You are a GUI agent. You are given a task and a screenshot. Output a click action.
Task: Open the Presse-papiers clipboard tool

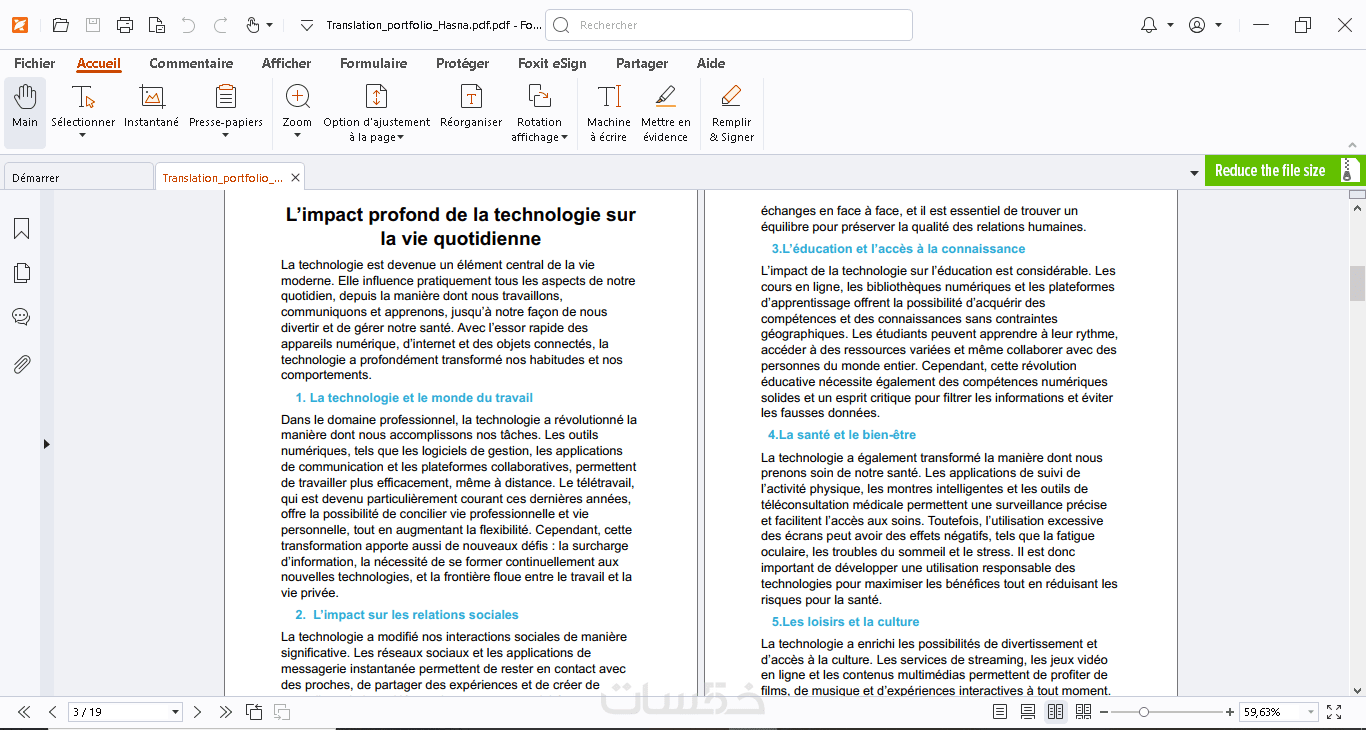pos(226,104)
